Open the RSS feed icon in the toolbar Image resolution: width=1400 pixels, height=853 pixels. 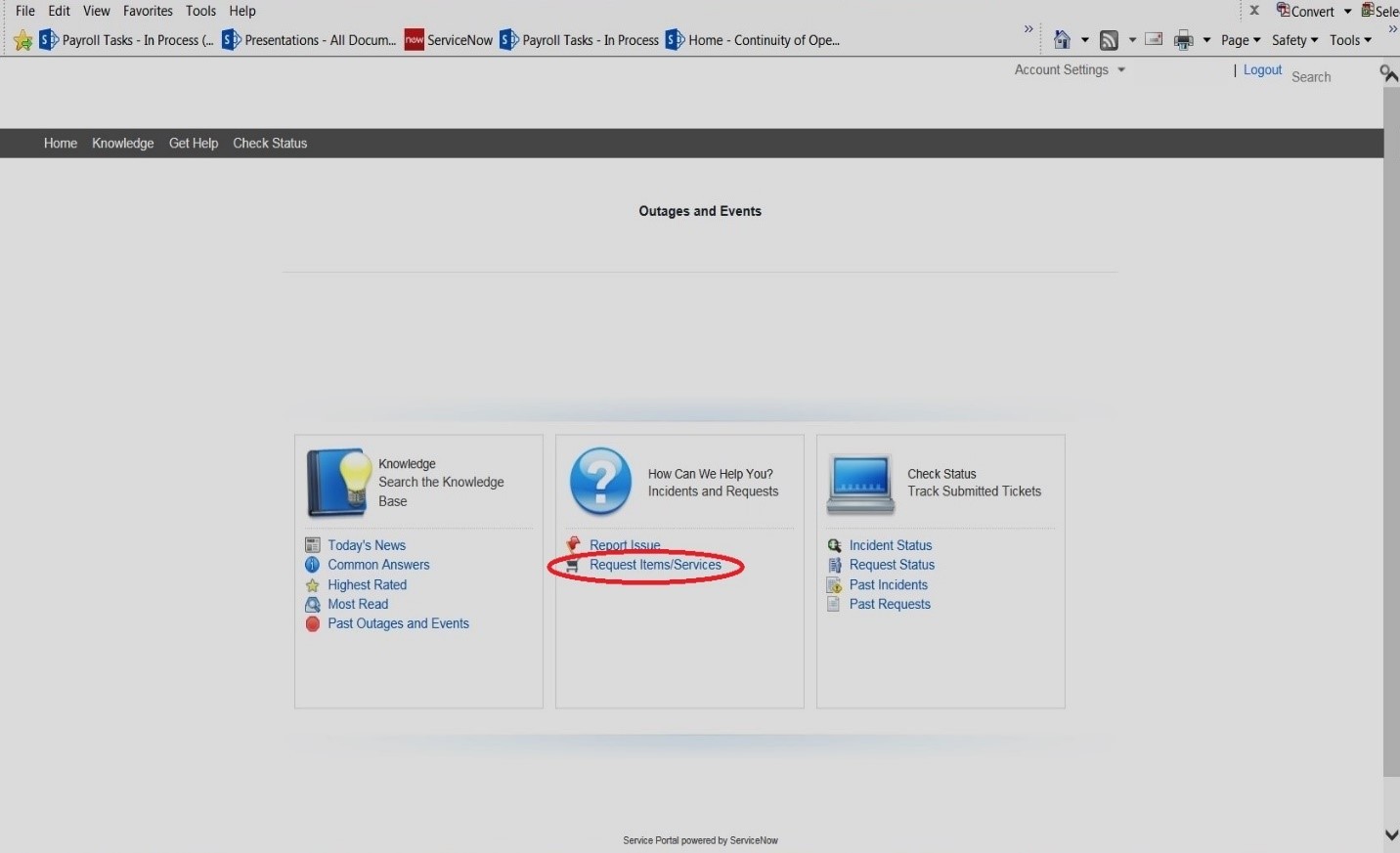(x=1109, y=40)
